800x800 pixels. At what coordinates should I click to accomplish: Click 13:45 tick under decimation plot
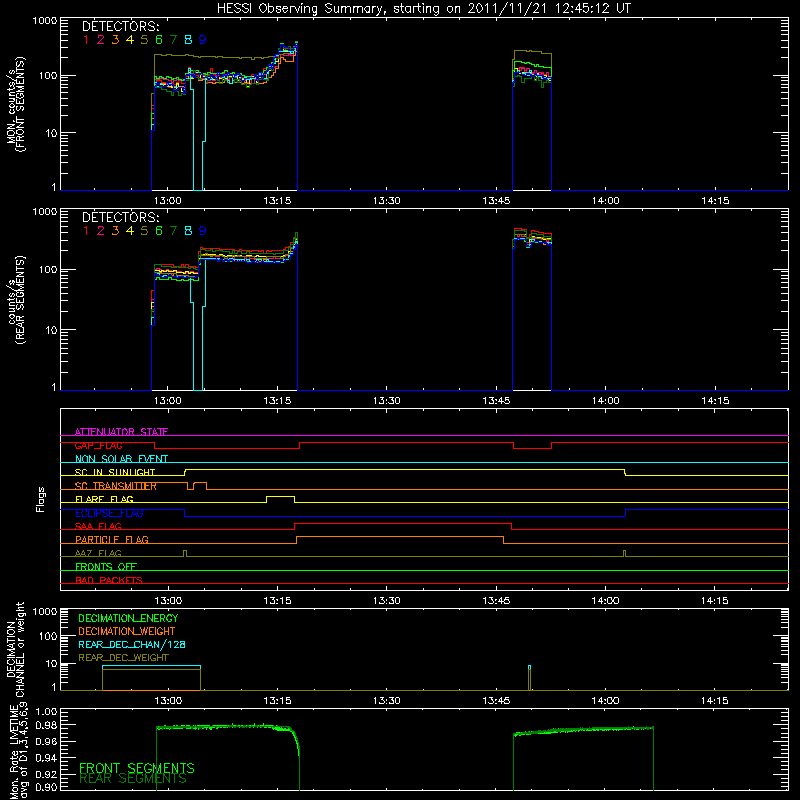(496, 701)
